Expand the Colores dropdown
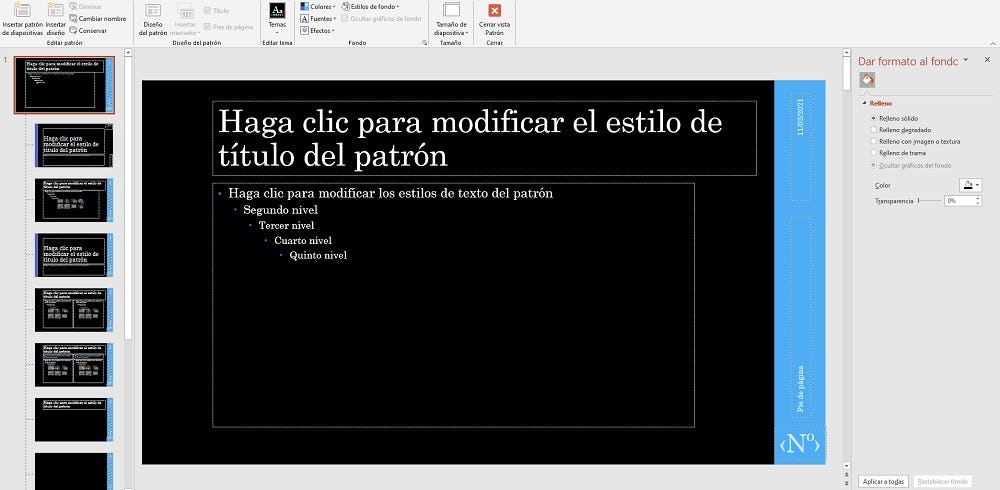 coord(320,6)
